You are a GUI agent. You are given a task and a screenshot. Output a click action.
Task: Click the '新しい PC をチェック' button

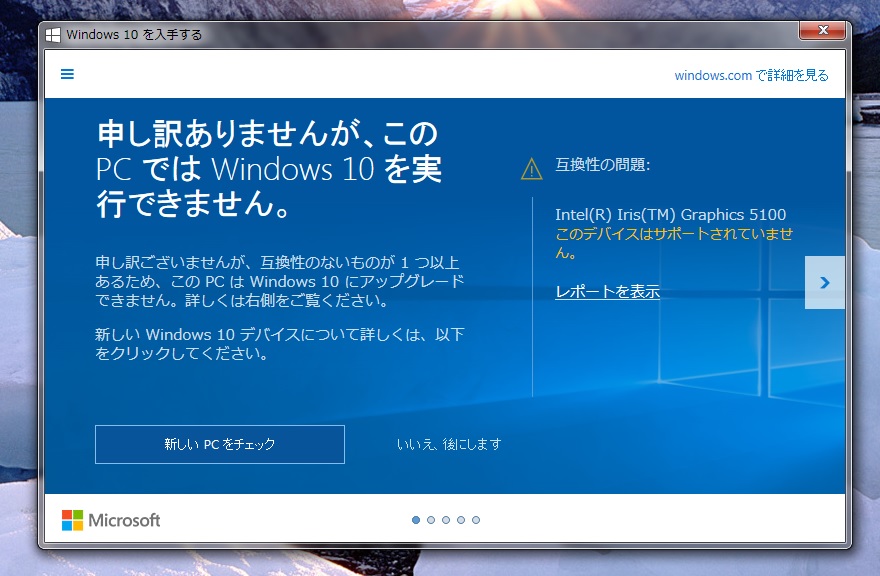(x=220, y=445)
